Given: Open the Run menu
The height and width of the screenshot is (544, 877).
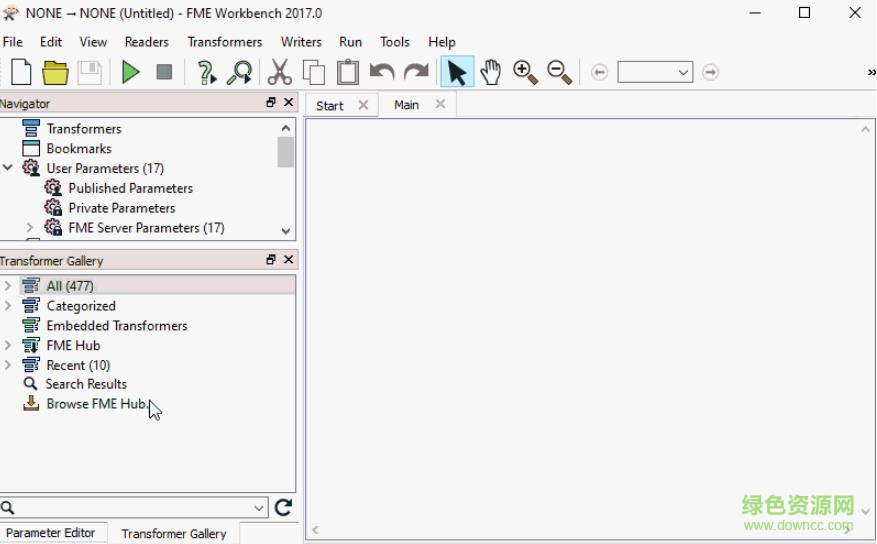Looking at the screenshot, I should pyautogui.click(x=350, y=42).
